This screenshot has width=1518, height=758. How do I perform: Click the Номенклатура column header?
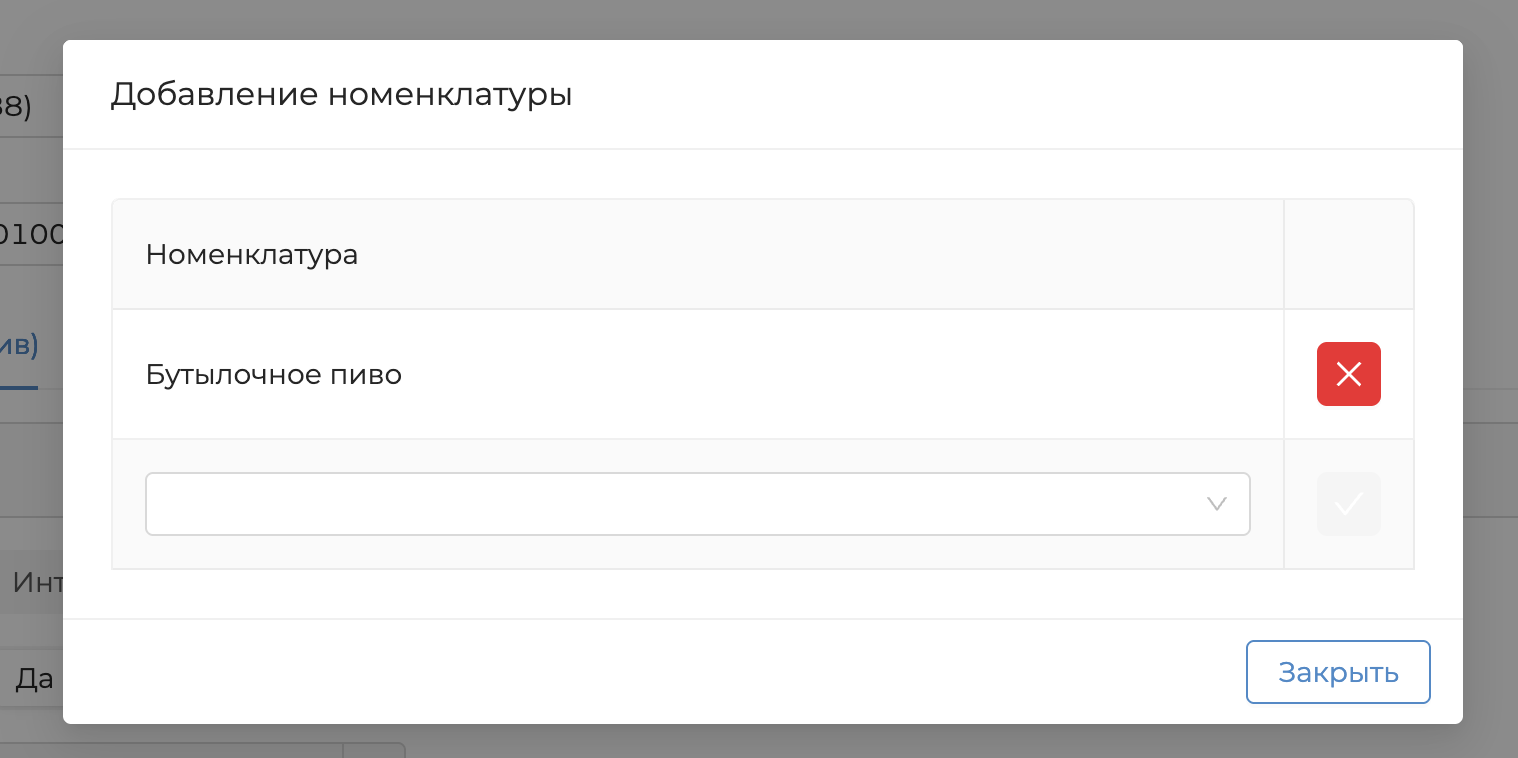[x=252, y=255]
